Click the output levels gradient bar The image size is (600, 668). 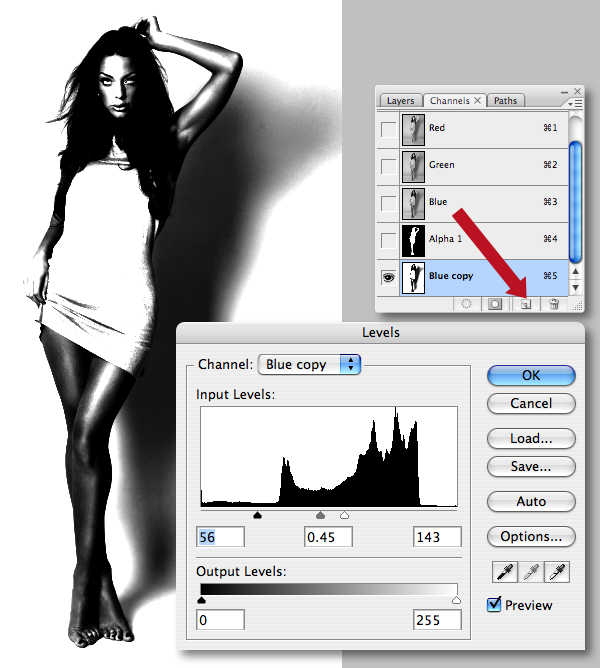[x=329, y=590]
